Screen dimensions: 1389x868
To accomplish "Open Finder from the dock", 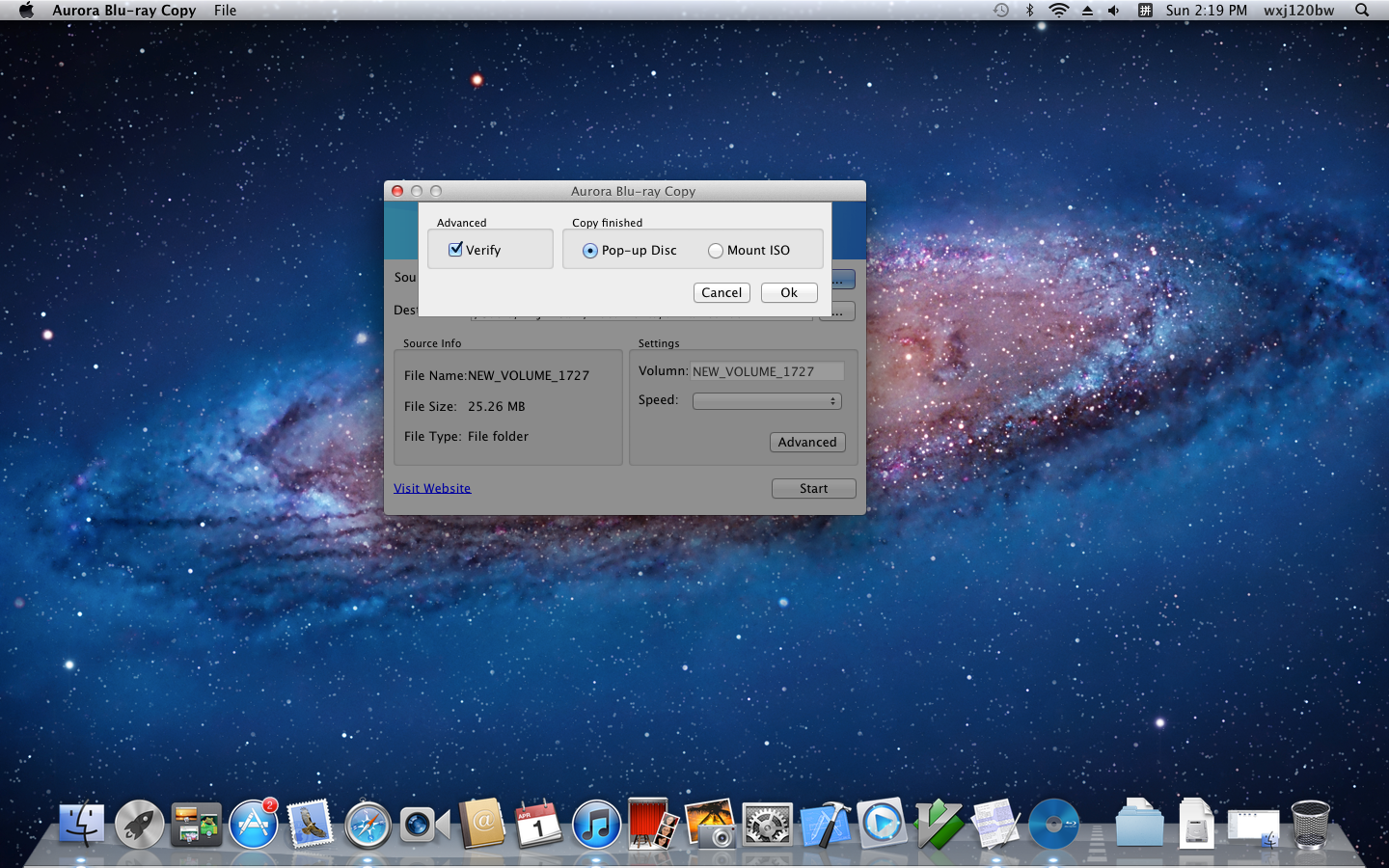I will 82,825.
